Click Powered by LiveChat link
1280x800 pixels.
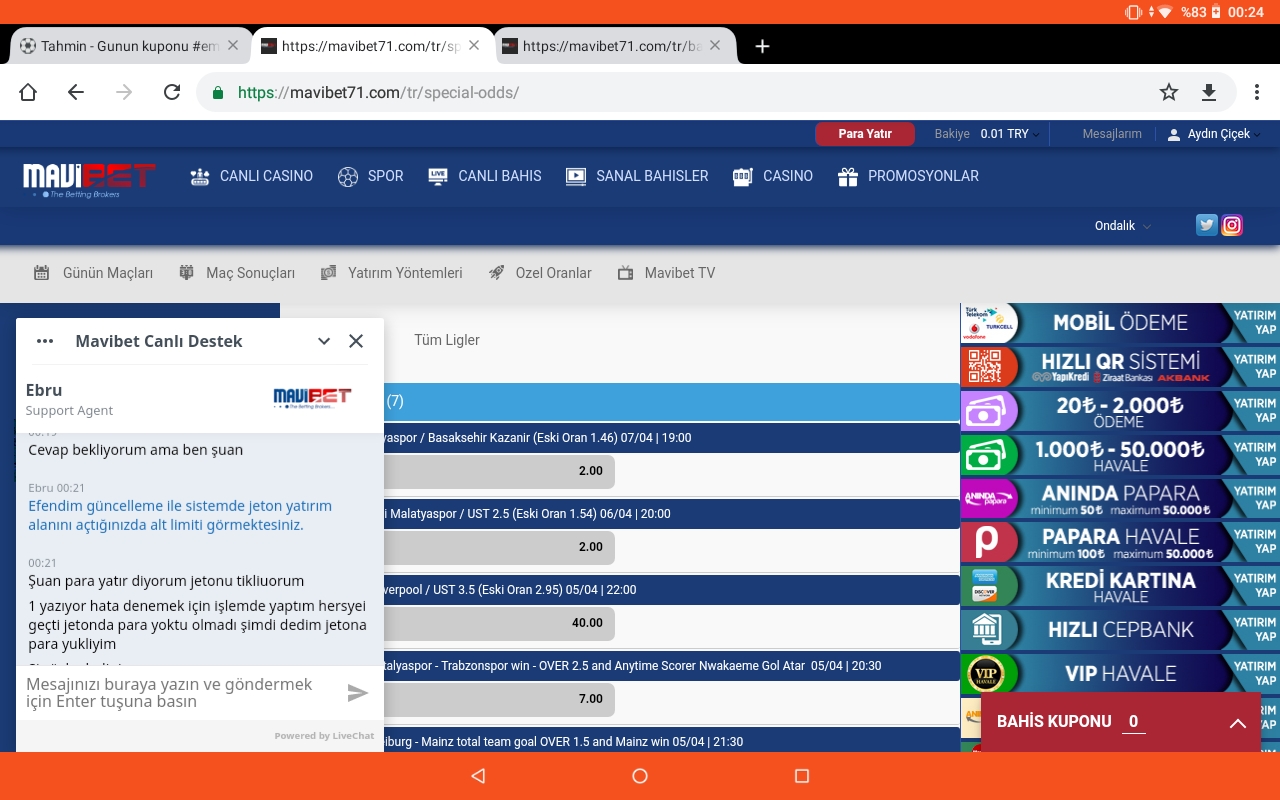click(324, 736)
